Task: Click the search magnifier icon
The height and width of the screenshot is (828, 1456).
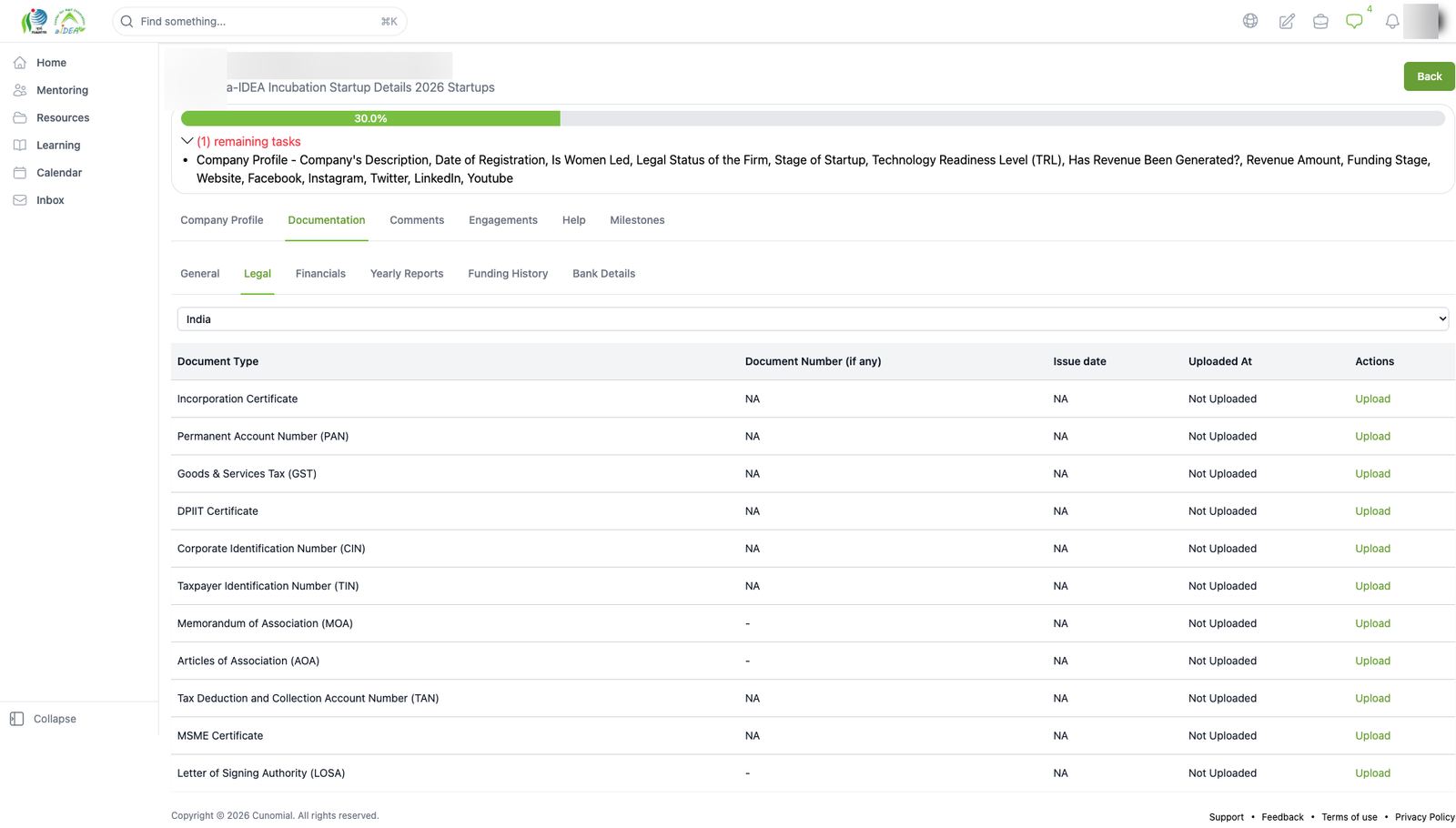Action: [x=127, y=21]
